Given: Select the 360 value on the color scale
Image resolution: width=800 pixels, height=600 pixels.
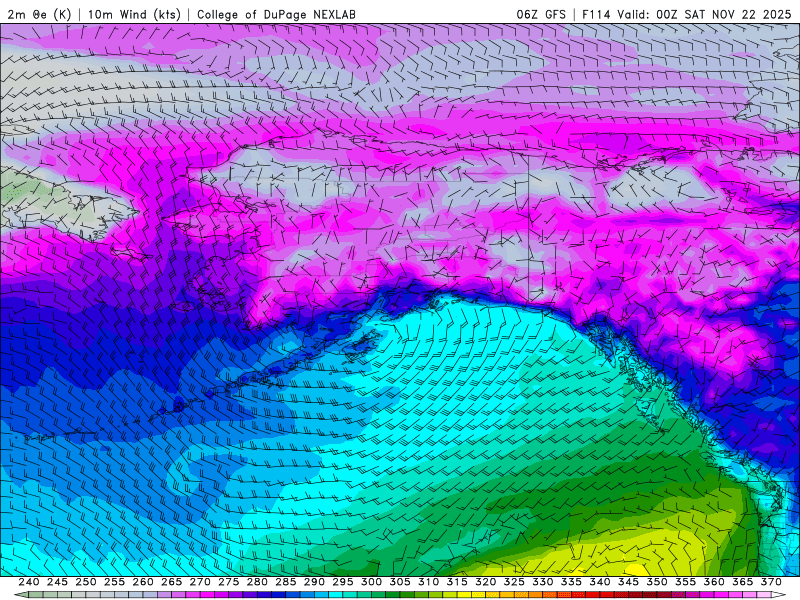Looking at the screenshot, I should [x=714, y=582].
